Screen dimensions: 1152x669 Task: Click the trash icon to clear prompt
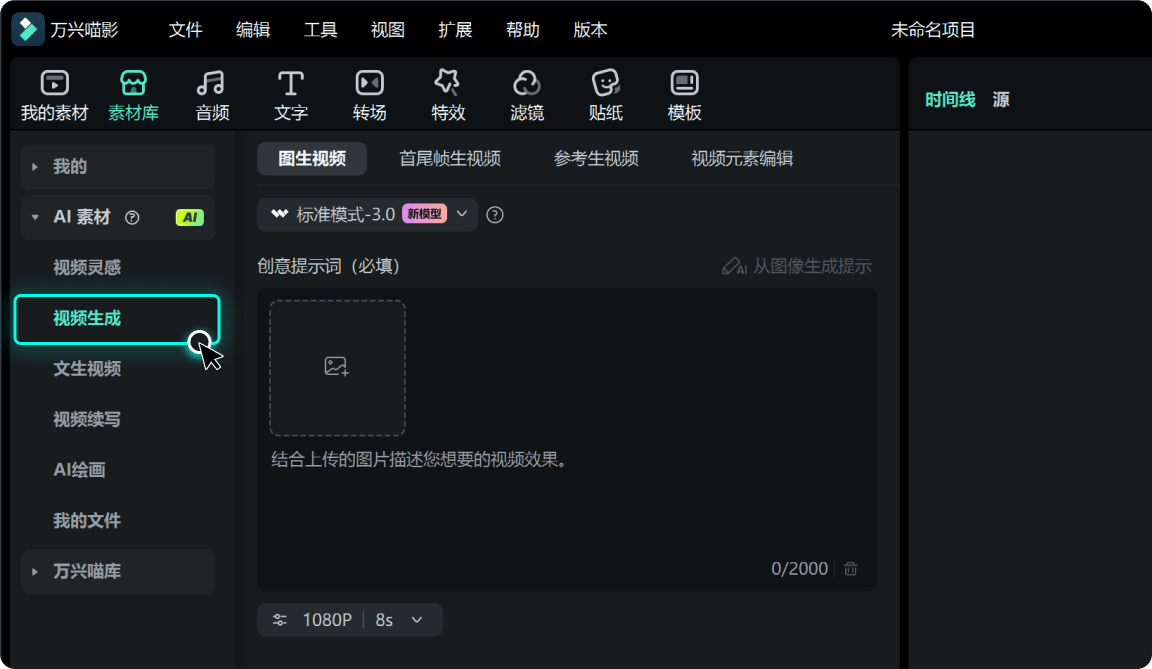pos(851,568)
